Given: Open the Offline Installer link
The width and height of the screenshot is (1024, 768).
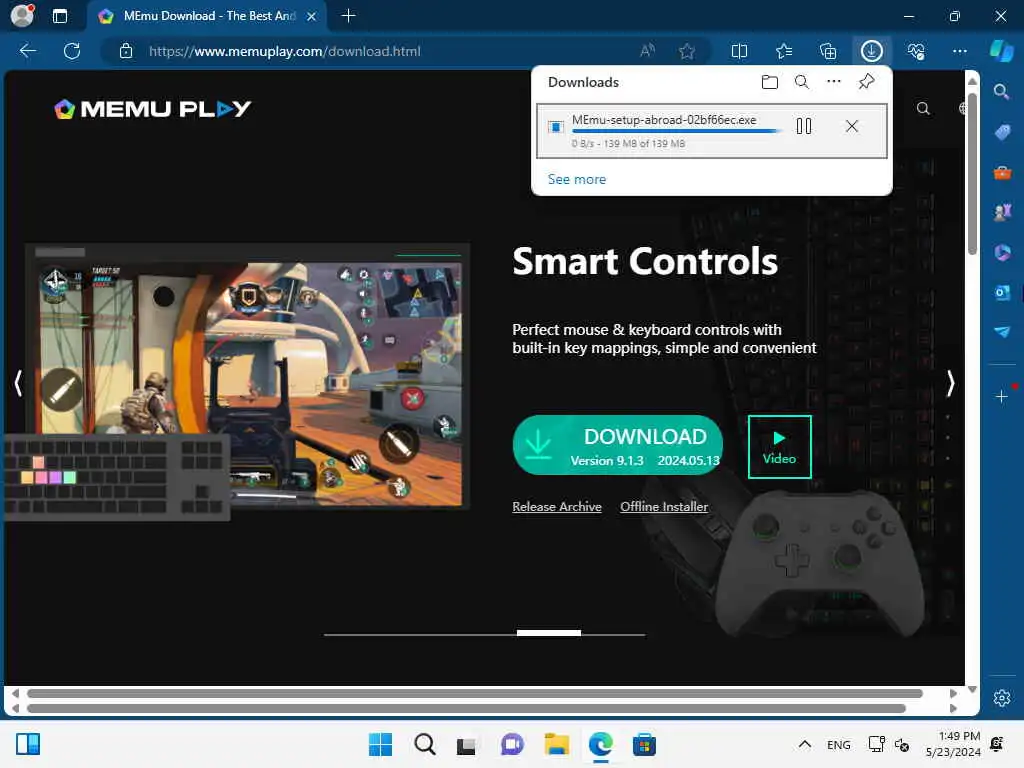Looking at the screenshot, I should coord(664,507).
